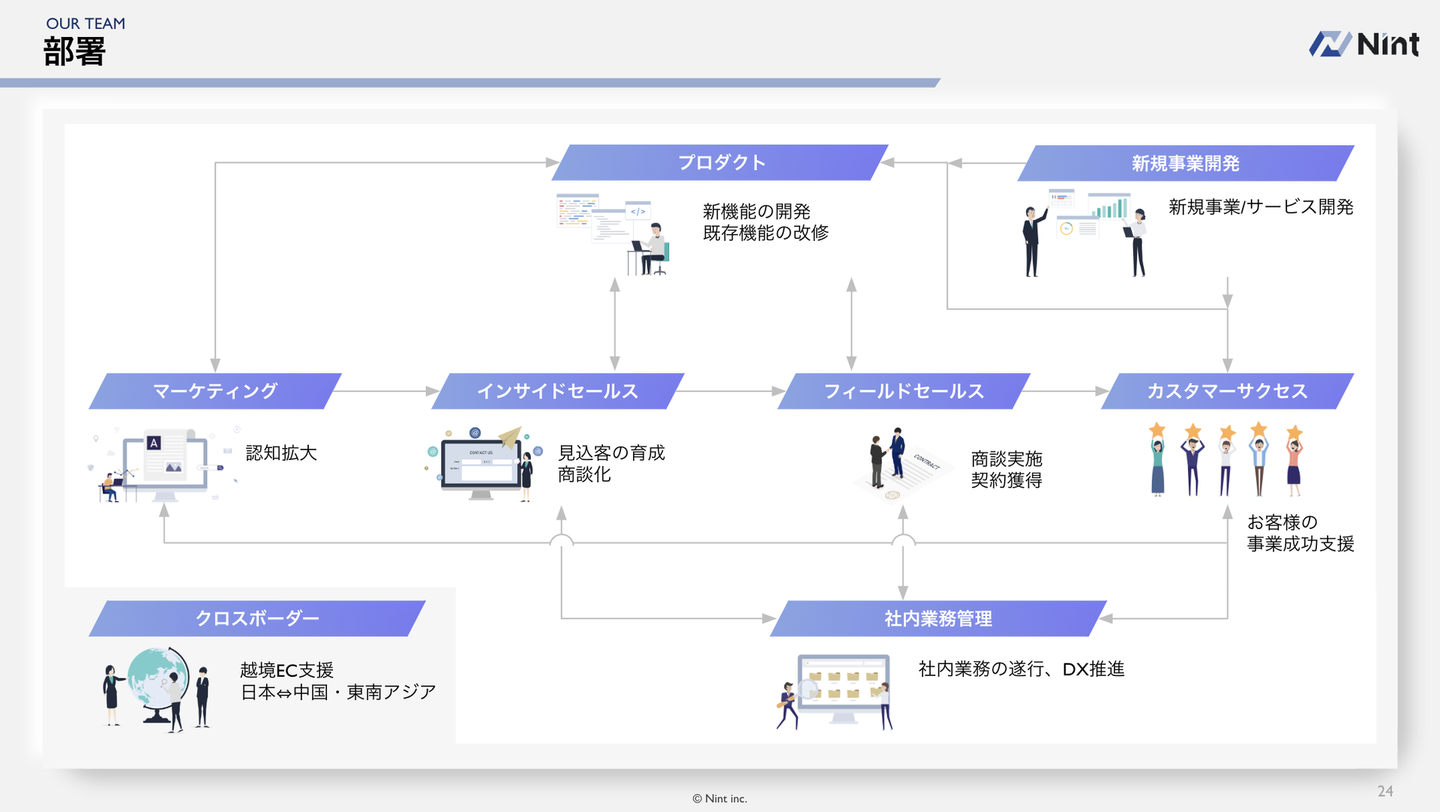Click the handshake contract illustration under フィールドセールス
The height and width of the screenshot is (812, 1440).
pos(904,466)
